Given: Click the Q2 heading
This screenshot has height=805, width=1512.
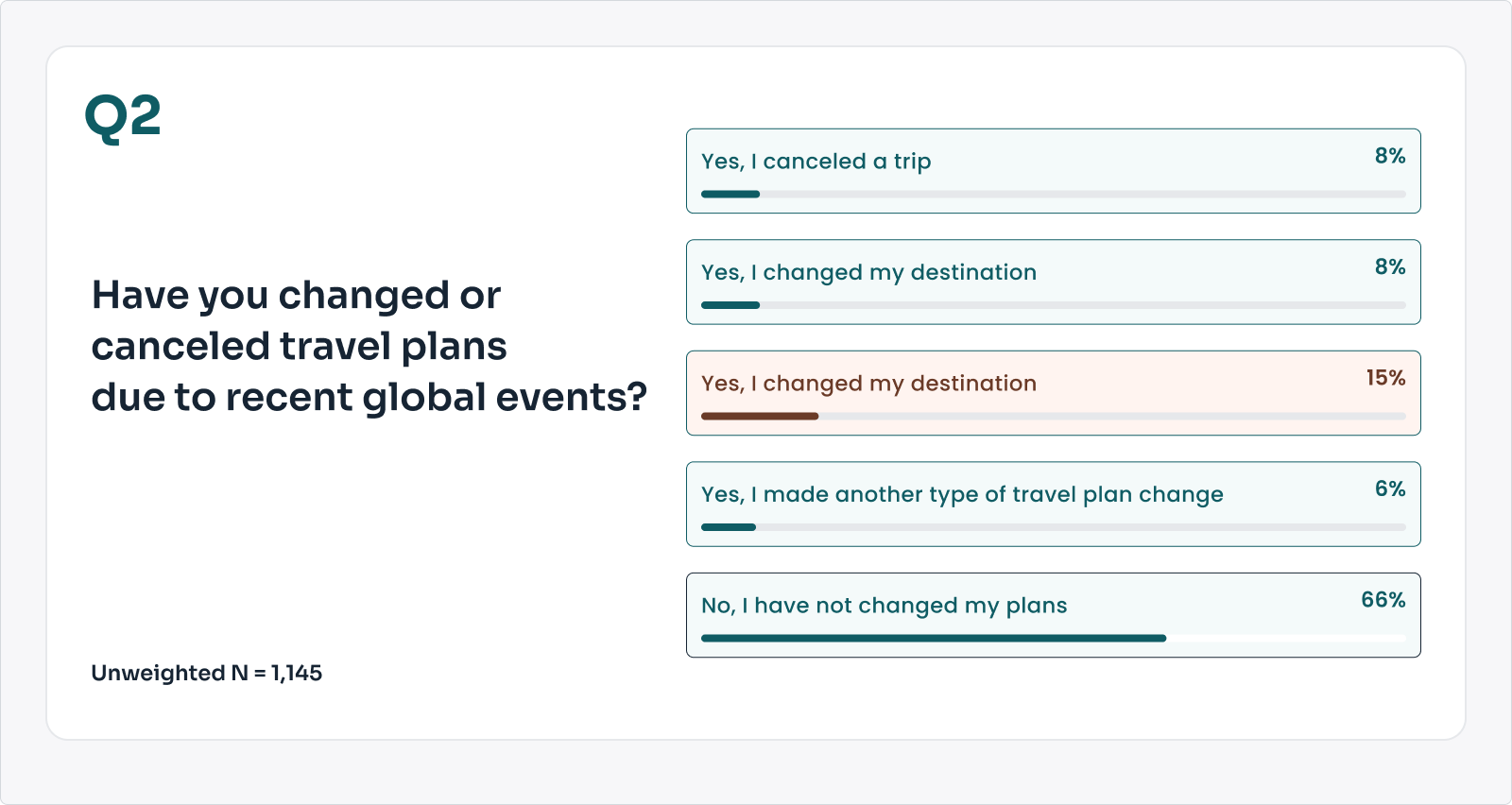Looking at the screenshot, I should point(123,118).
